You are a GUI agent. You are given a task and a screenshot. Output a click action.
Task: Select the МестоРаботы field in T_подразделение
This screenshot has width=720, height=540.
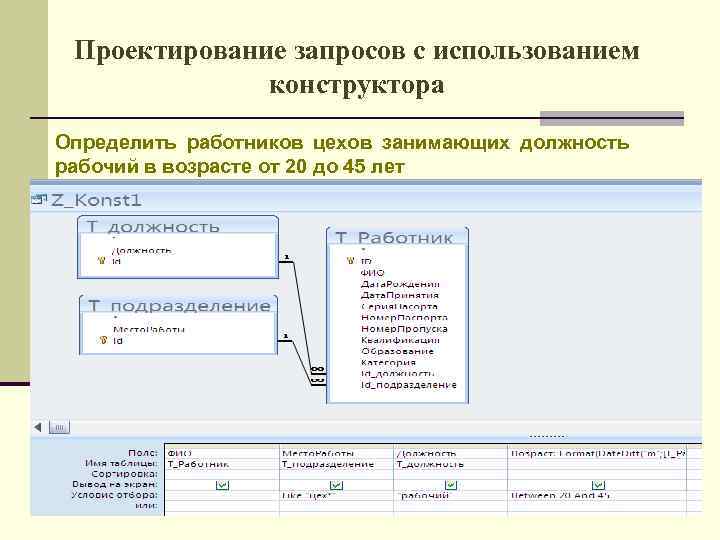(149, 330)
